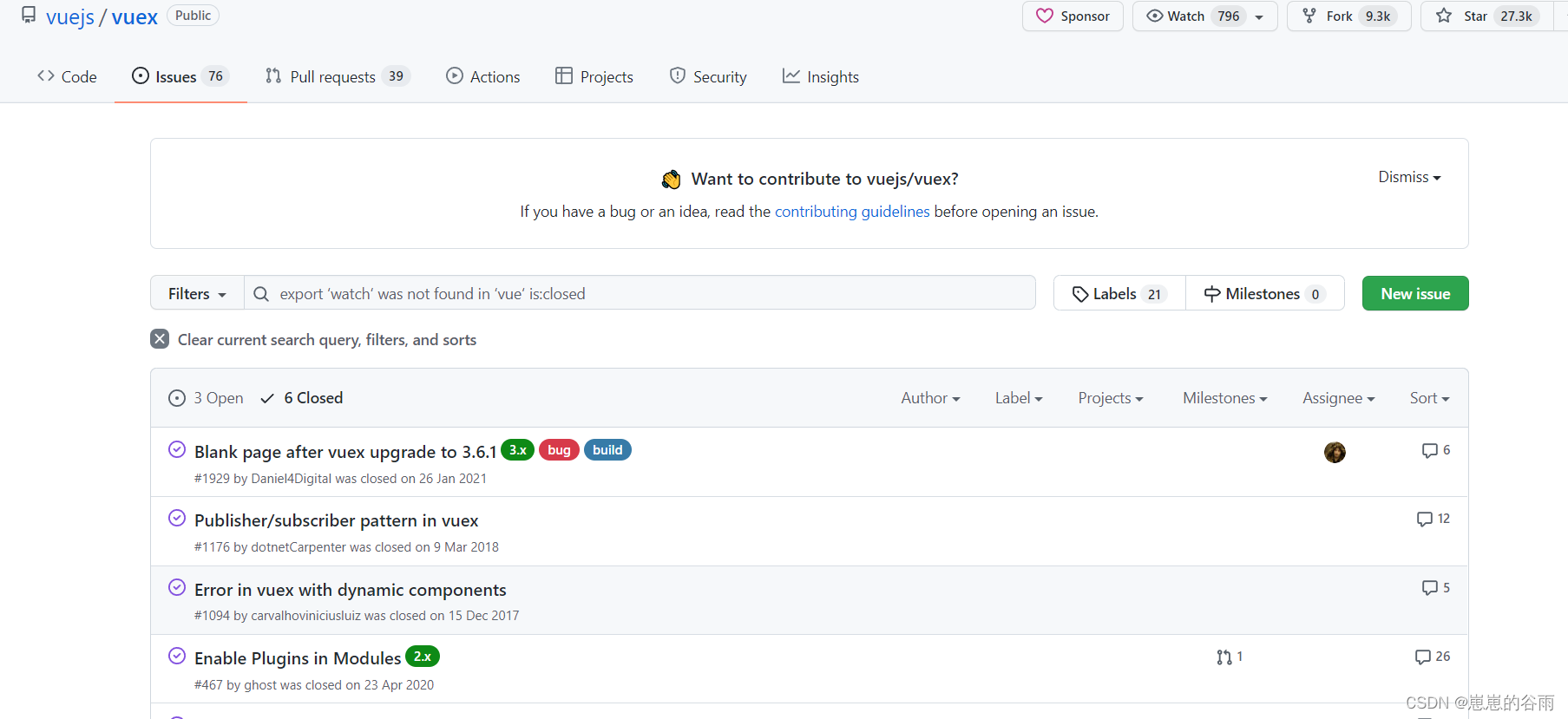Open comments on Blank page issue
The width and height of the screenshot is (1568, 719).
click(1436, 450)
